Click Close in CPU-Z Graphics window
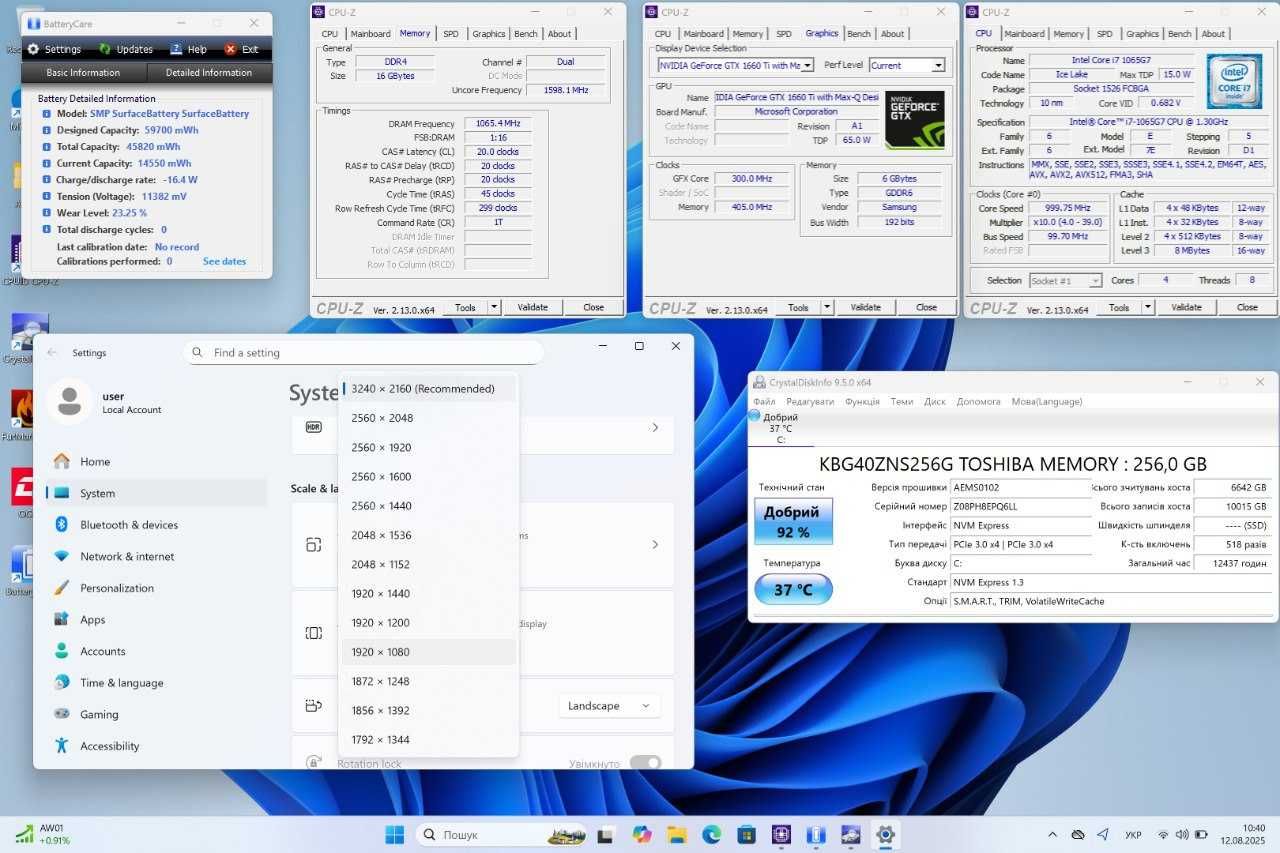 (927, 307)
